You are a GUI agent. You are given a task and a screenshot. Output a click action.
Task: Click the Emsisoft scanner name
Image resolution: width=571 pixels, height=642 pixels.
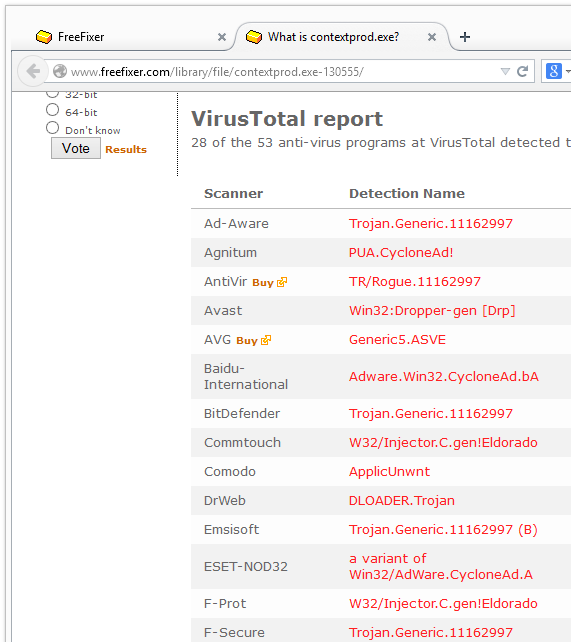click(x=231, y=529)
